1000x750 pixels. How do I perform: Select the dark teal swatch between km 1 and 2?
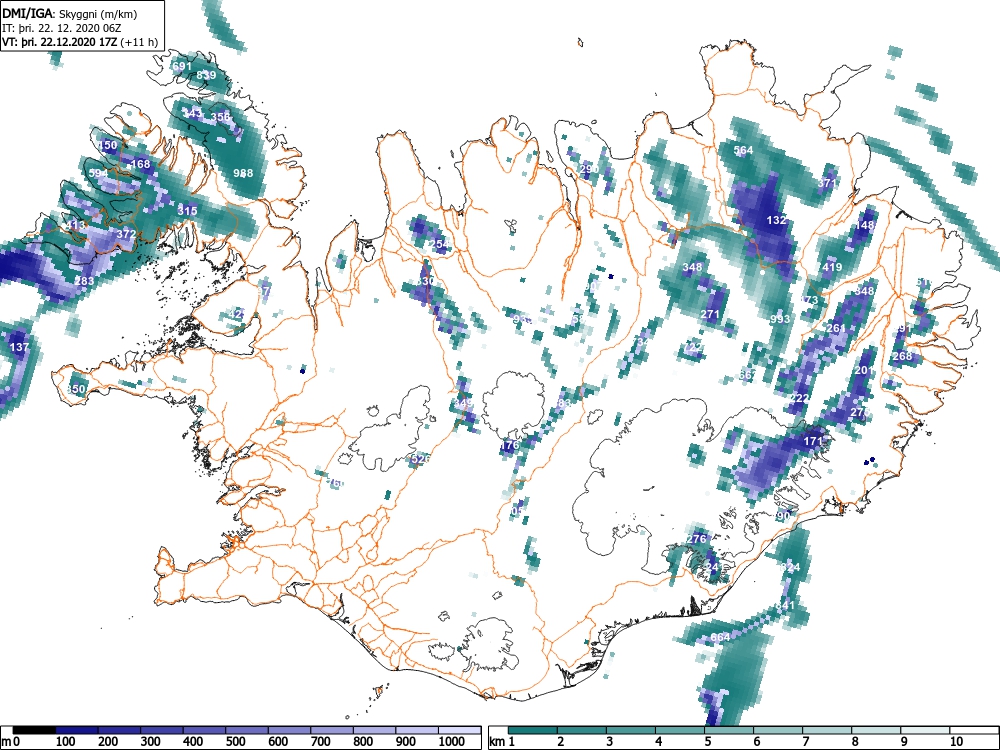533,730
